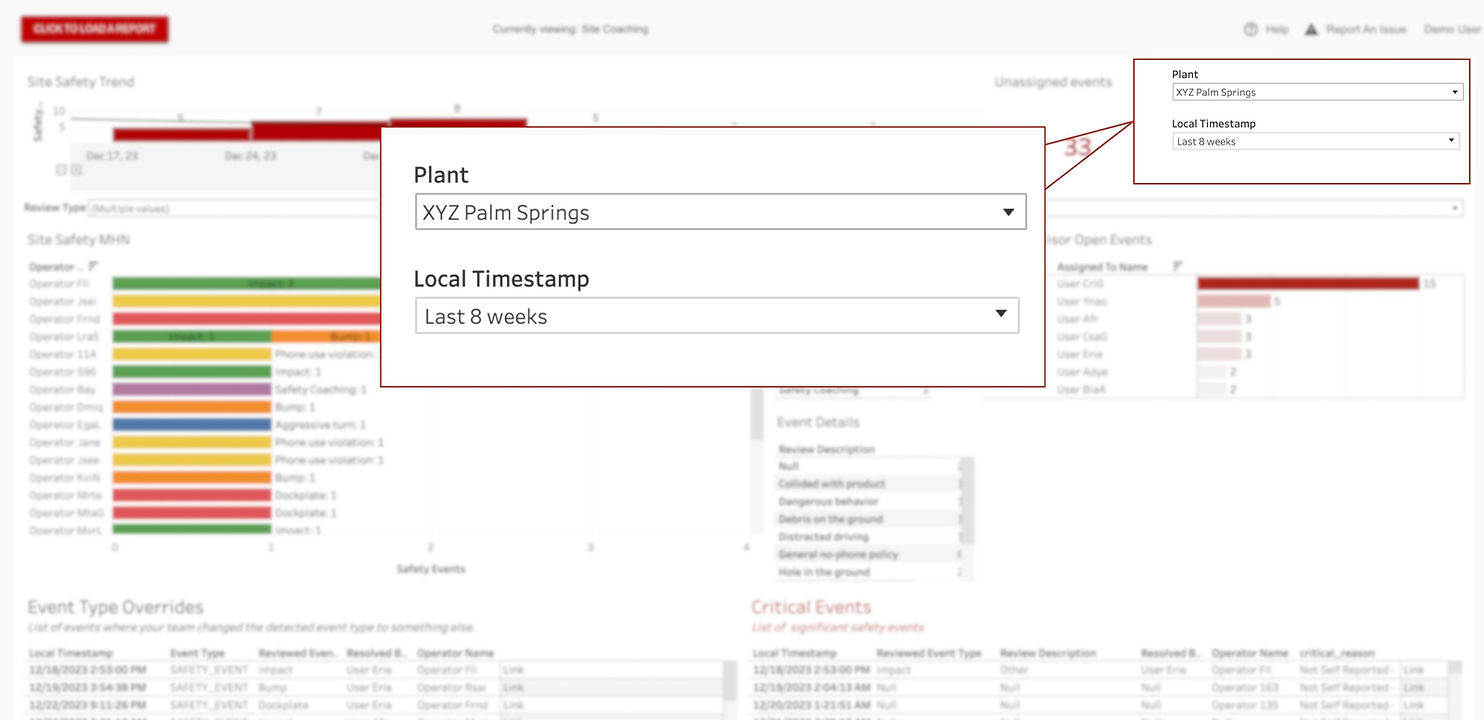Click the second small chart control under the Safety axis
Viewport: 1484px width, 720px height.
[76, 170]
